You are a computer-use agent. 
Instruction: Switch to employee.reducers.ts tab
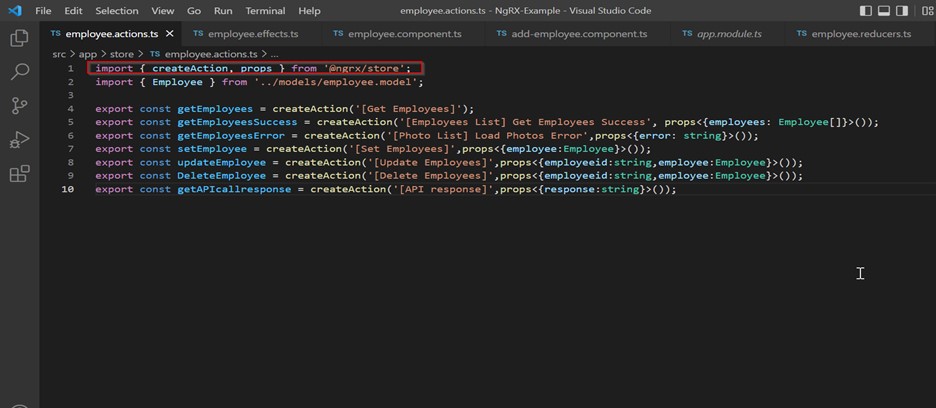coord(860,34)
